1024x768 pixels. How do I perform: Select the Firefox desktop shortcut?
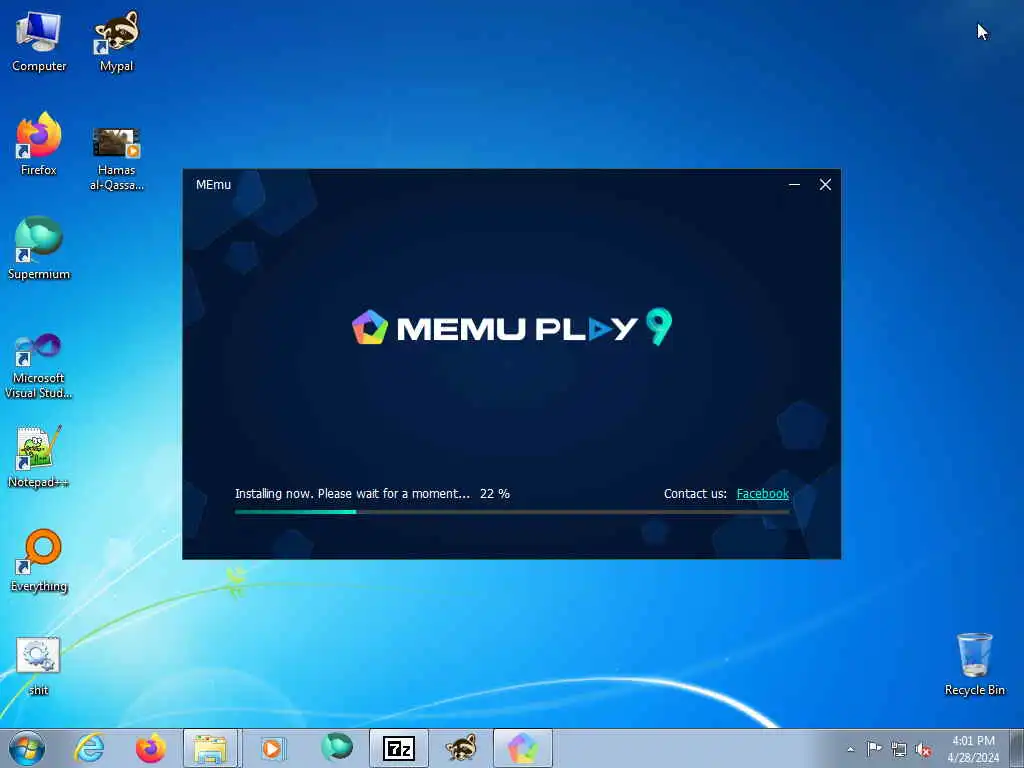[x=39, y=145]
